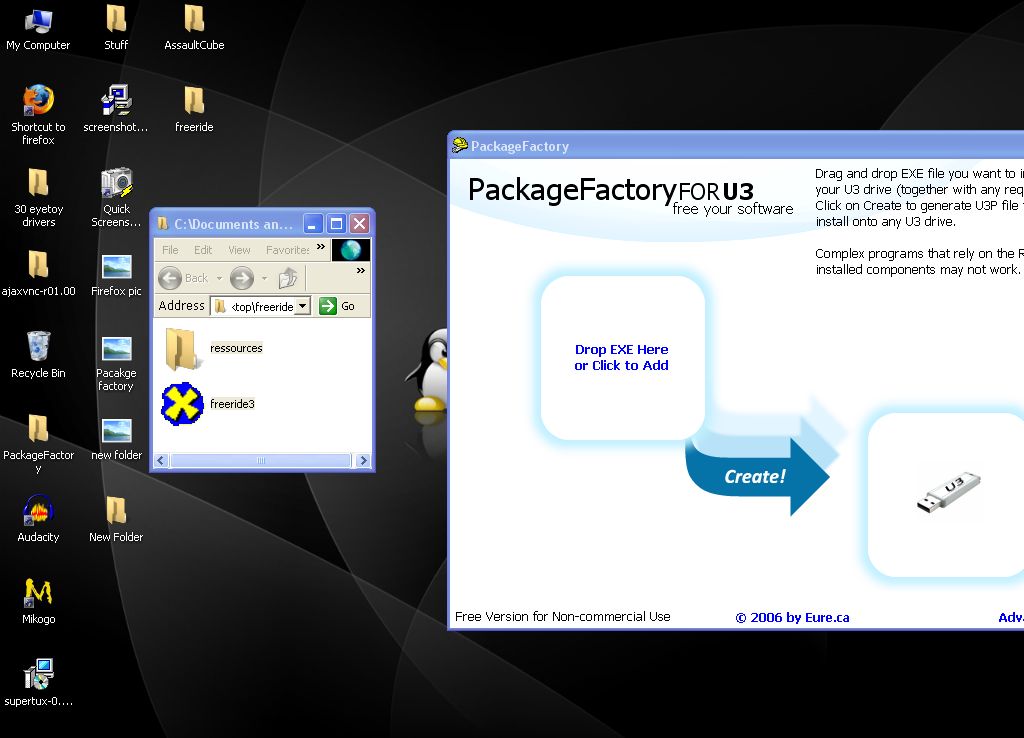Select the supertux installer icon

[x=38, y=682]
